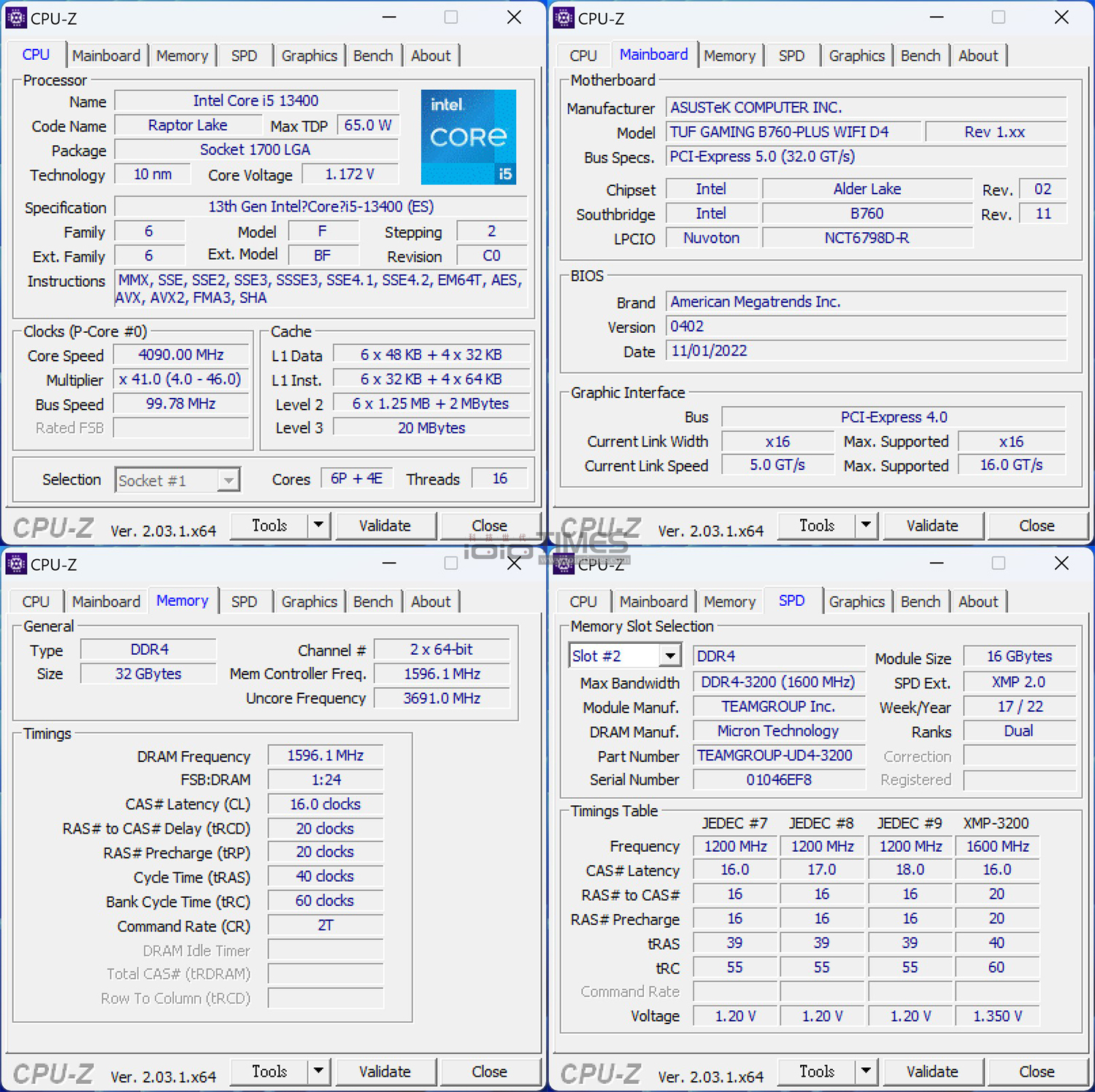Click Validate in the CPU window

[385, 526]
